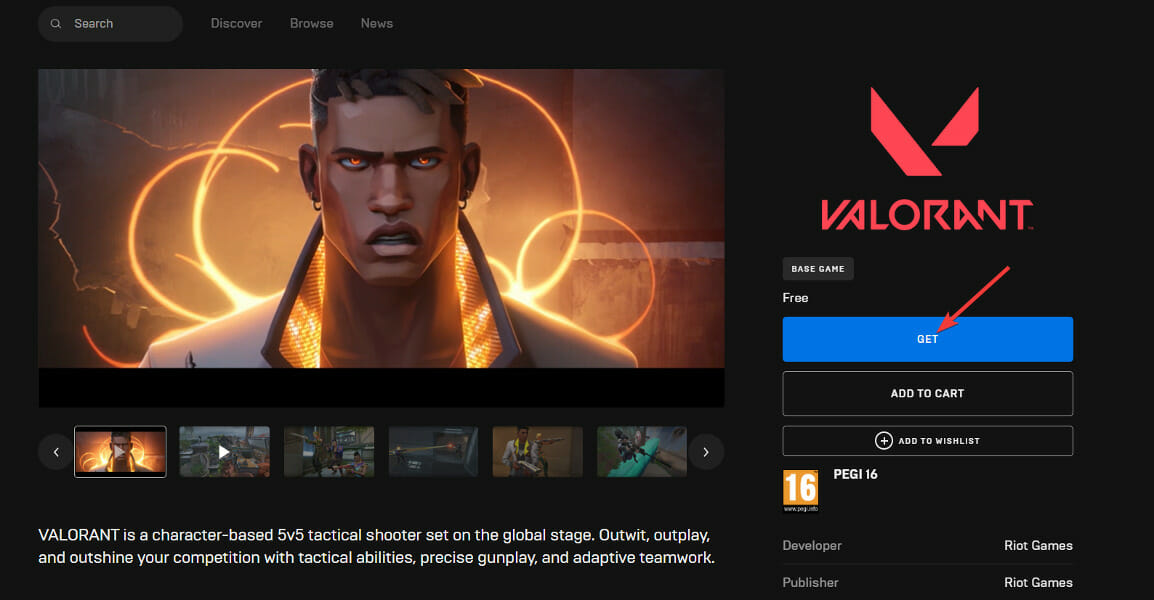Toggle Add to Wishlist for VALORANT

tap(927, 441)
